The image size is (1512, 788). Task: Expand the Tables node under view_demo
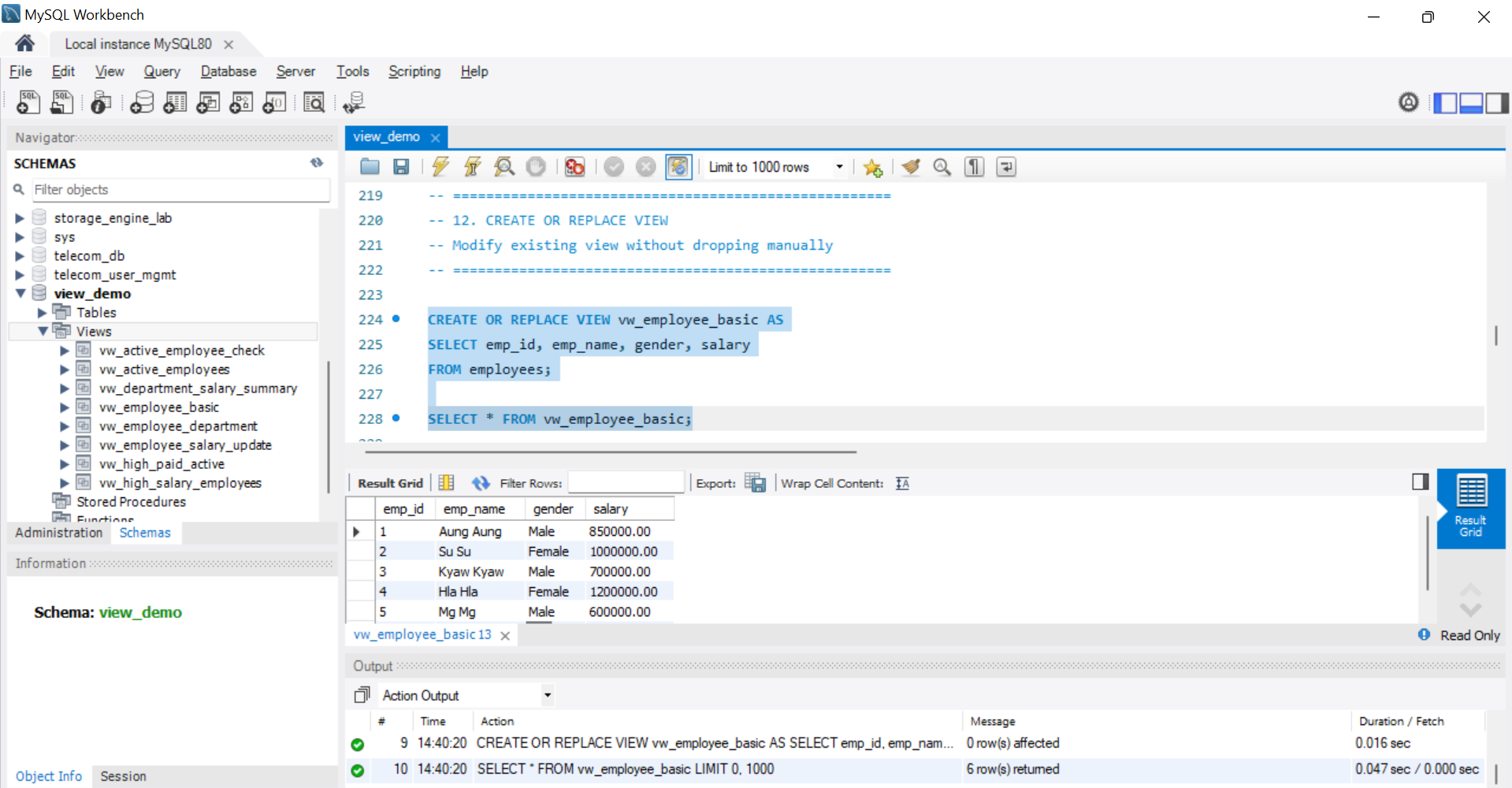click(x=43, y=313)
